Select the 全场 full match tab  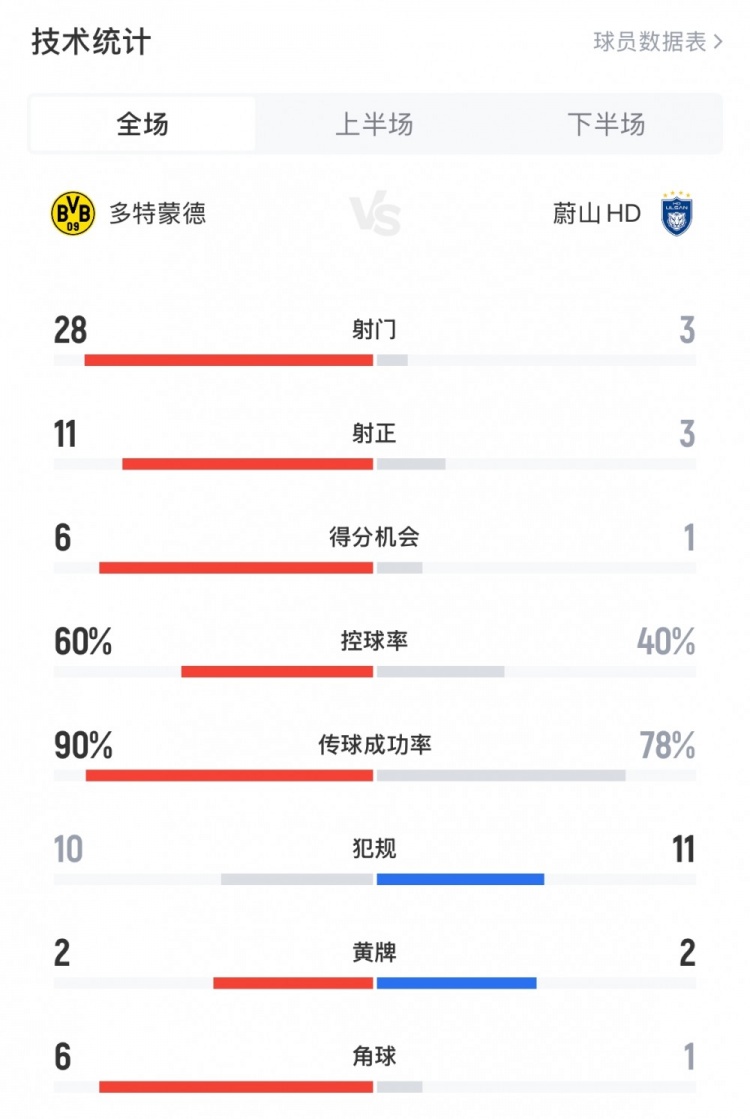(x=142, y=124)
